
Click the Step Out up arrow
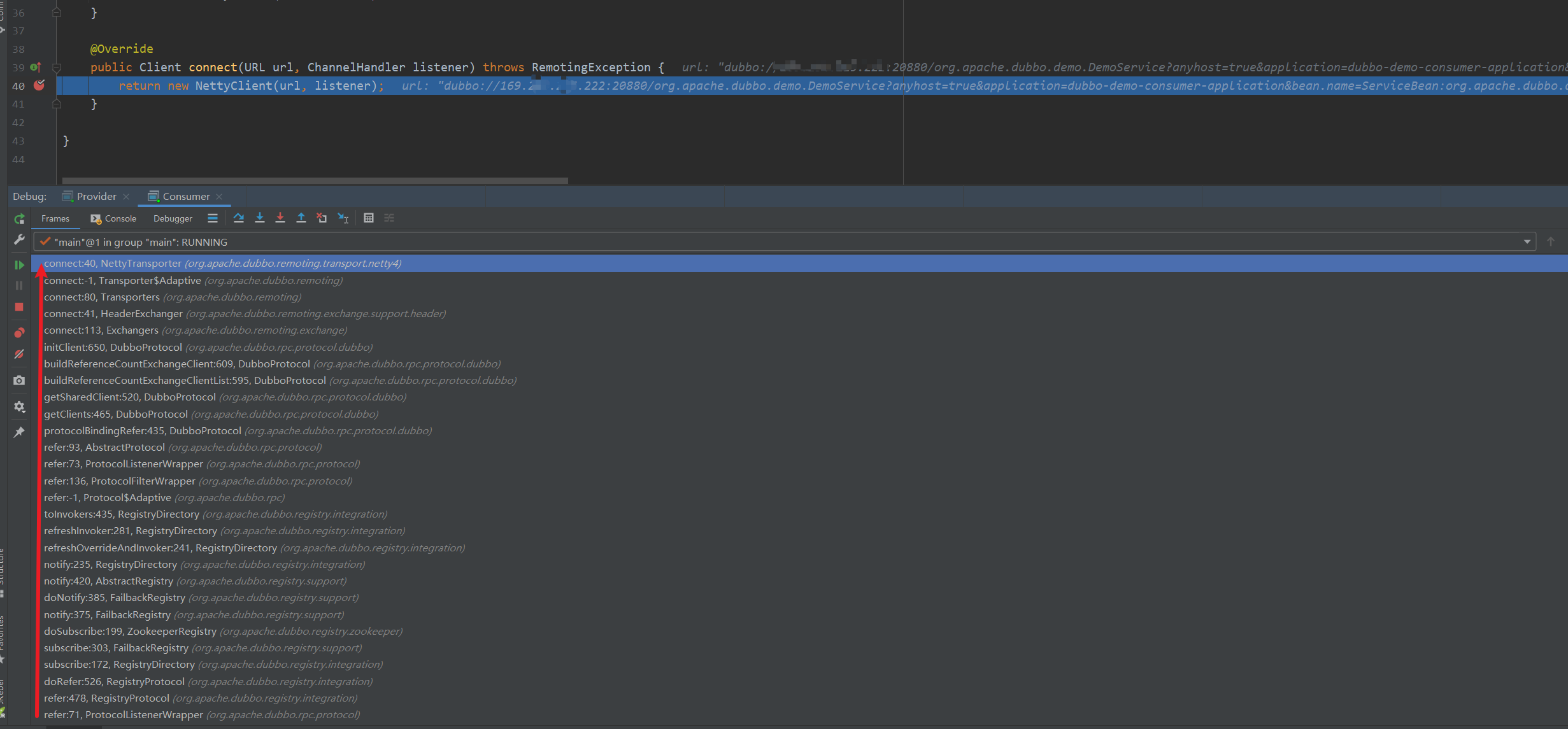301,218
